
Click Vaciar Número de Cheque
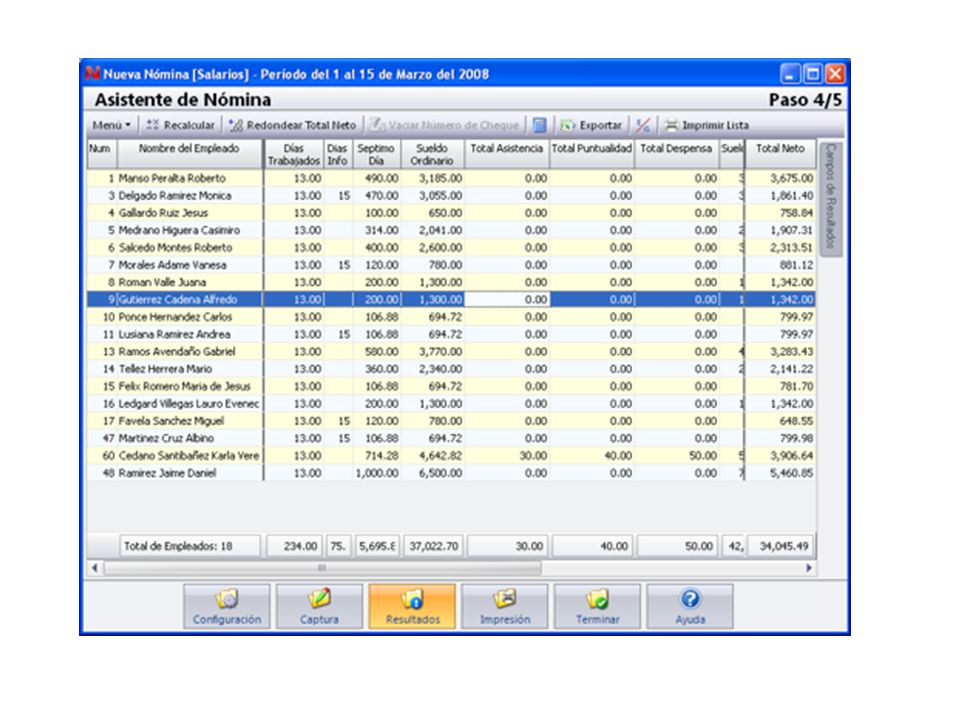pyautogui.click(x=445, y=125)
